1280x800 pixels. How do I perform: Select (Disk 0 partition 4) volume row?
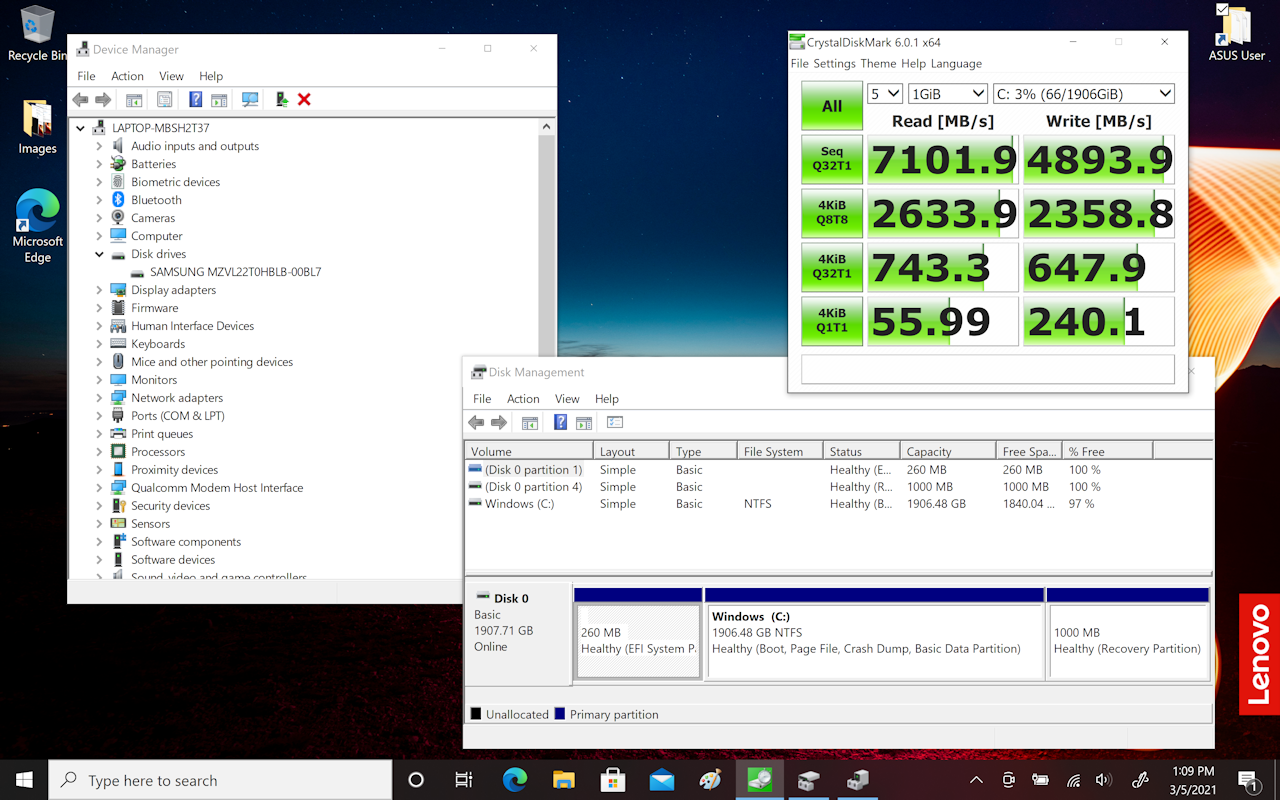pos(838,487)
